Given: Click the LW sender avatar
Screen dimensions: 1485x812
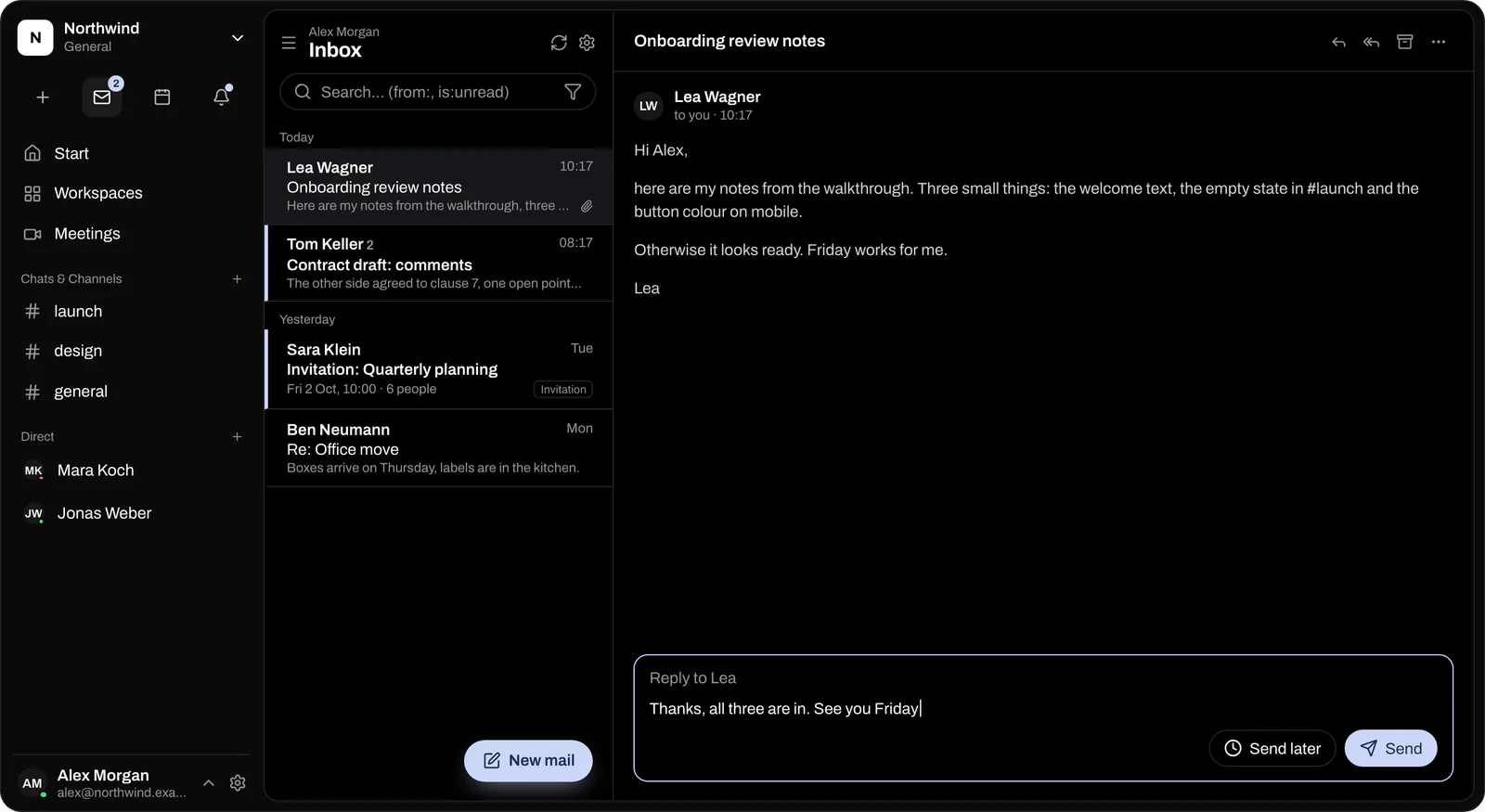Looking at the screenshot, I should pos(649,106).
